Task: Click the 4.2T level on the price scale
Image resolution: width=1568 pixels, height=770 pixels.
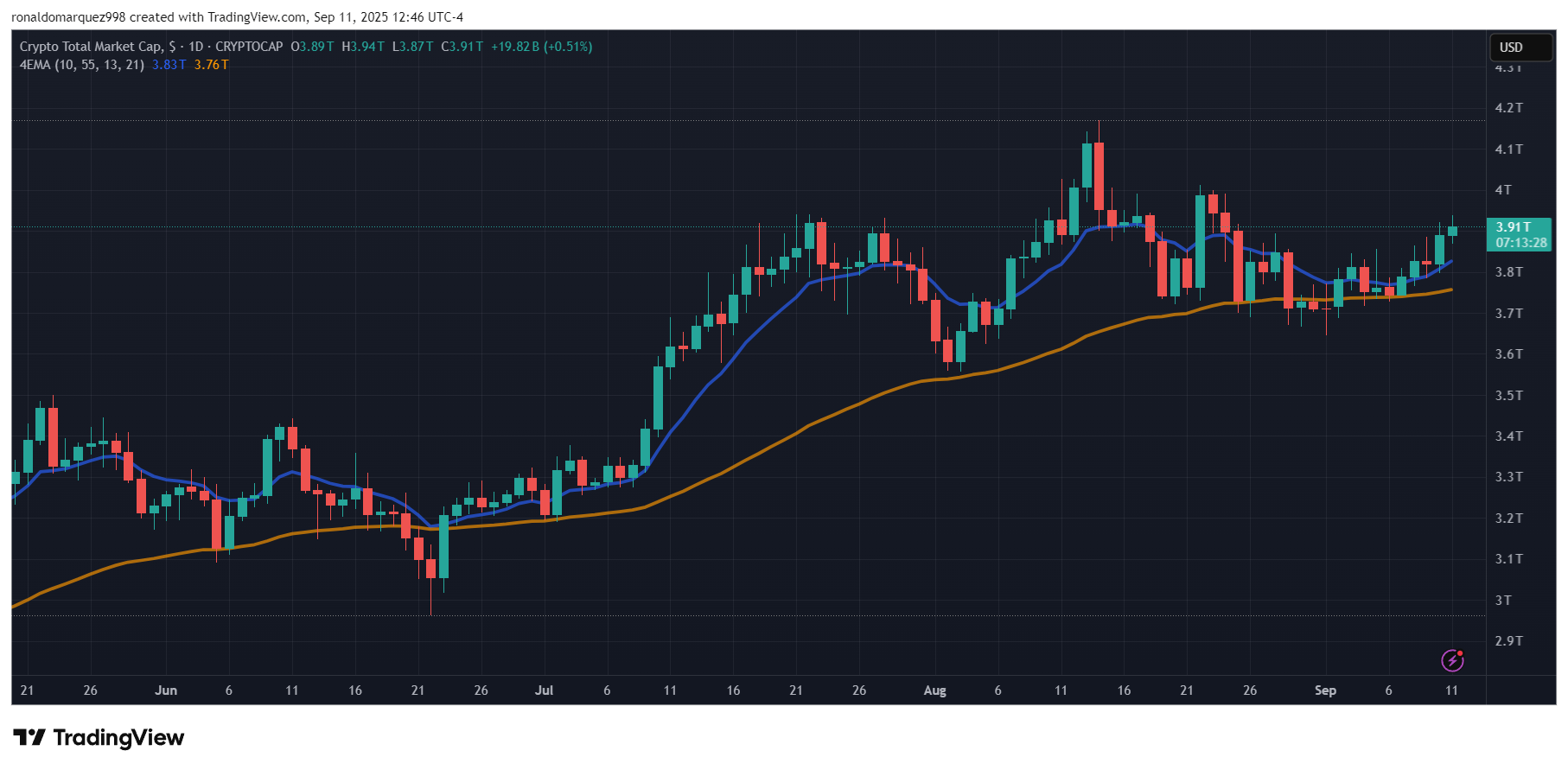Action: (1508, 108)
